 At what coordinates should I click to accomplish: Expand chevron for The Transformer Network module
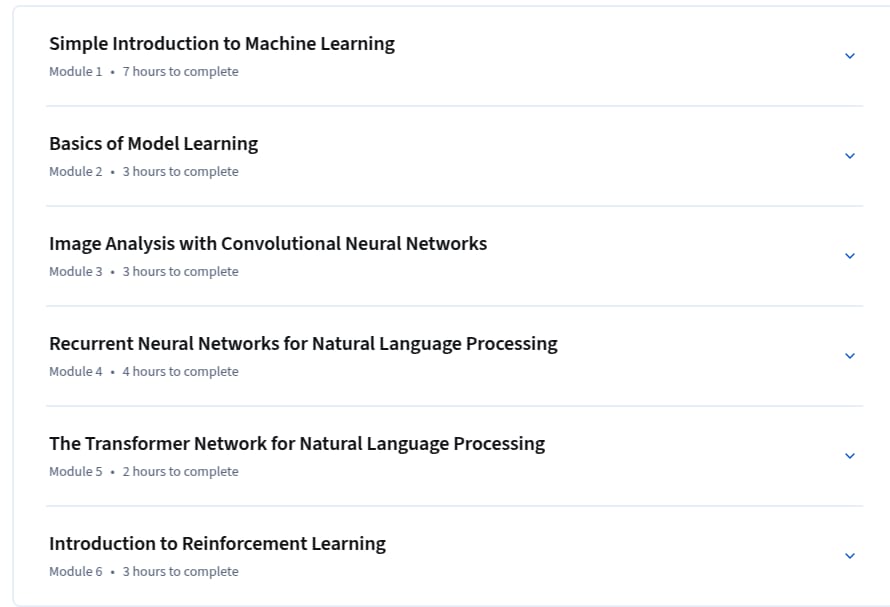coord(850,455)
